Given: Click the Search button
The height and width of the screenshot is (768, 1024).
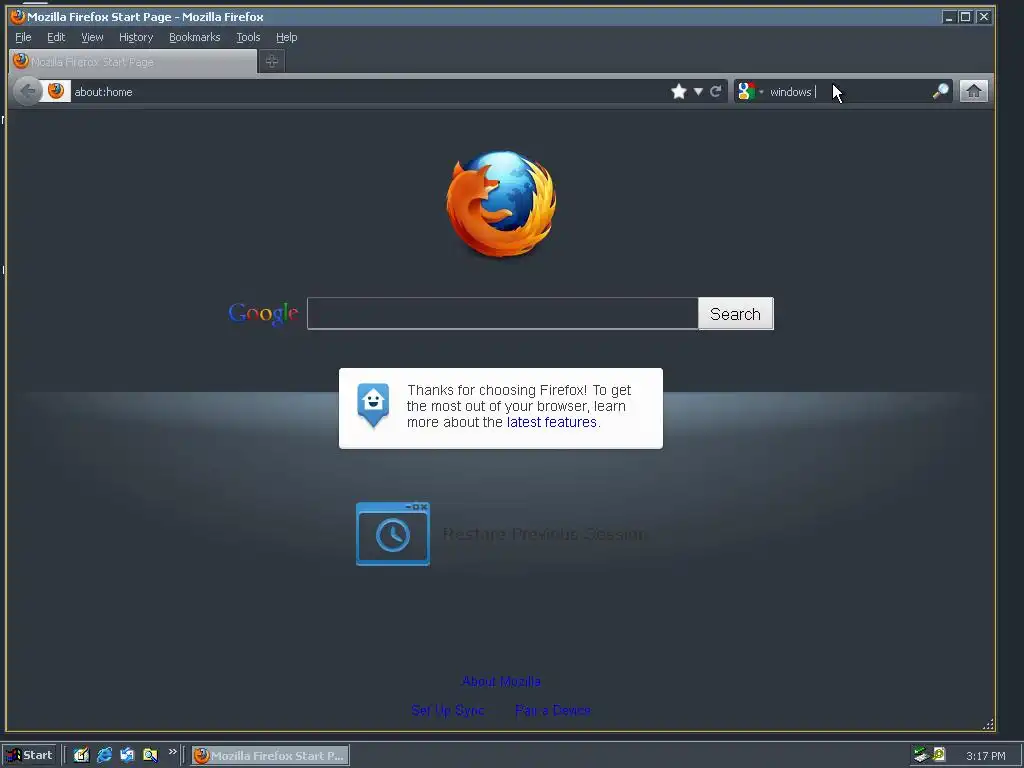Looking at the screenshot, I should click(x=735, y=313).
